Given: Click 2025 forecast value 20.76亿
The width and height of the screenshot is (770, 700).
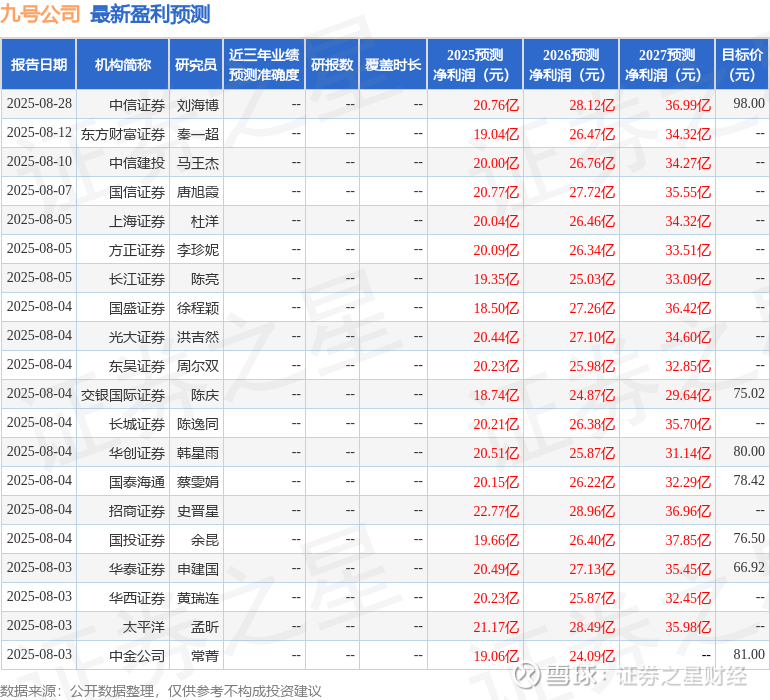Looking at the screenshot, I should (x=496, y=105).
